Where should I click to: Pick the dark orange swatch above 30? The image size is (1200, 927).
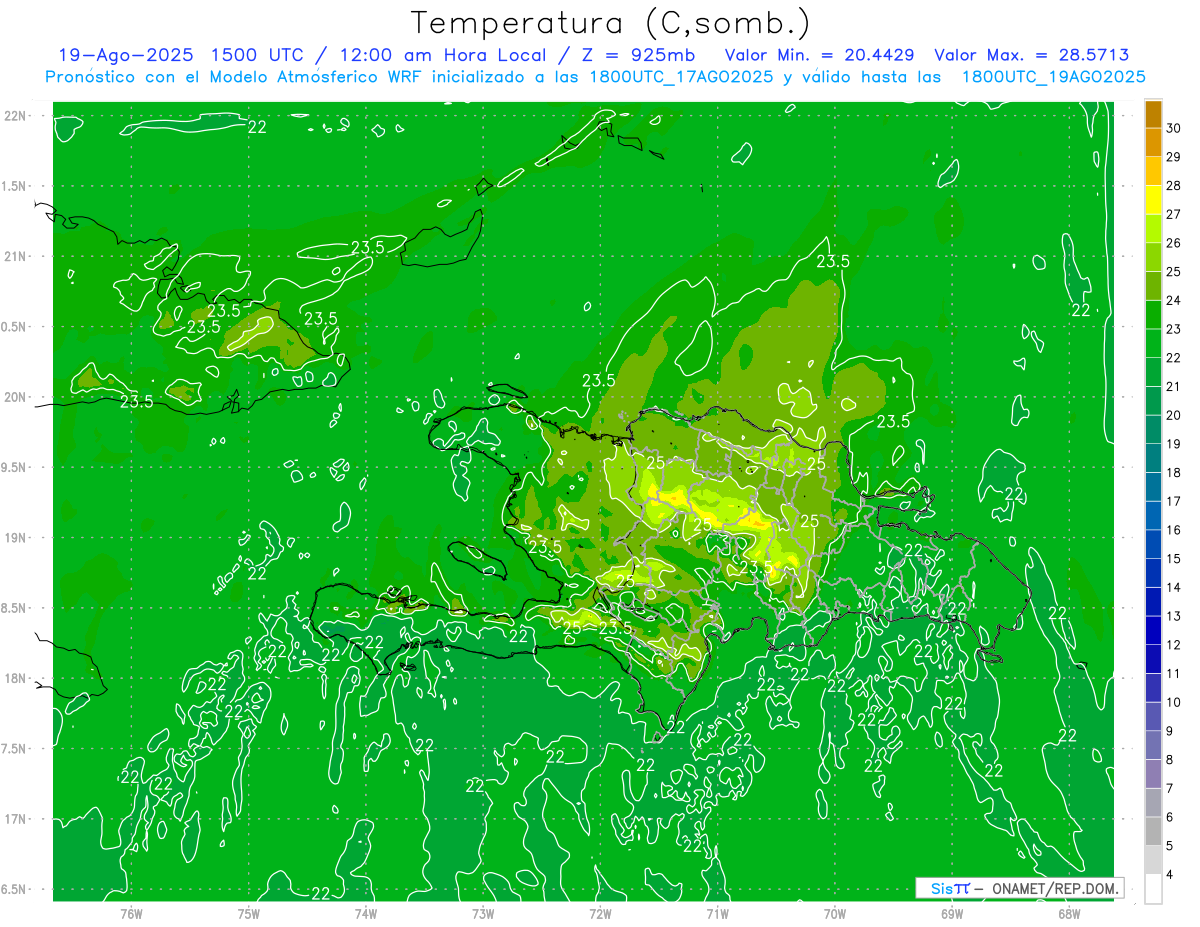1153,113
